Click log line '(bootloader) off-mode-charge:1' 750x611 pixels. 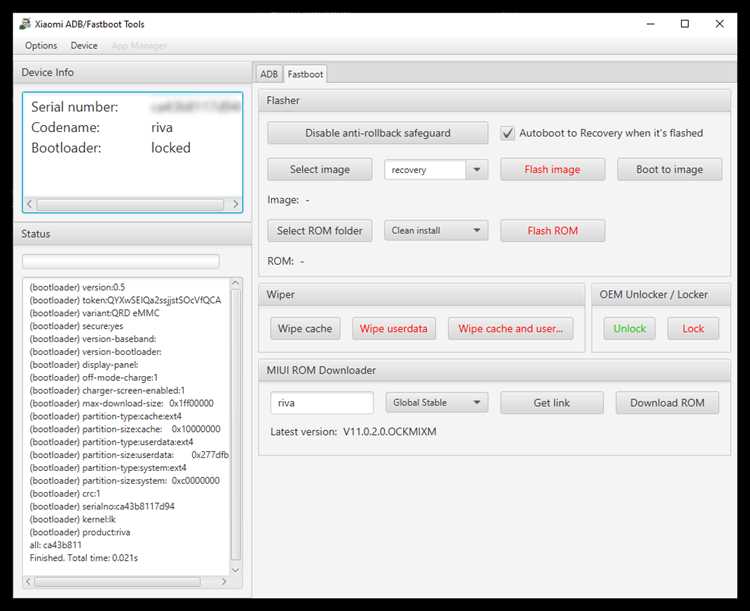(94, 378)
